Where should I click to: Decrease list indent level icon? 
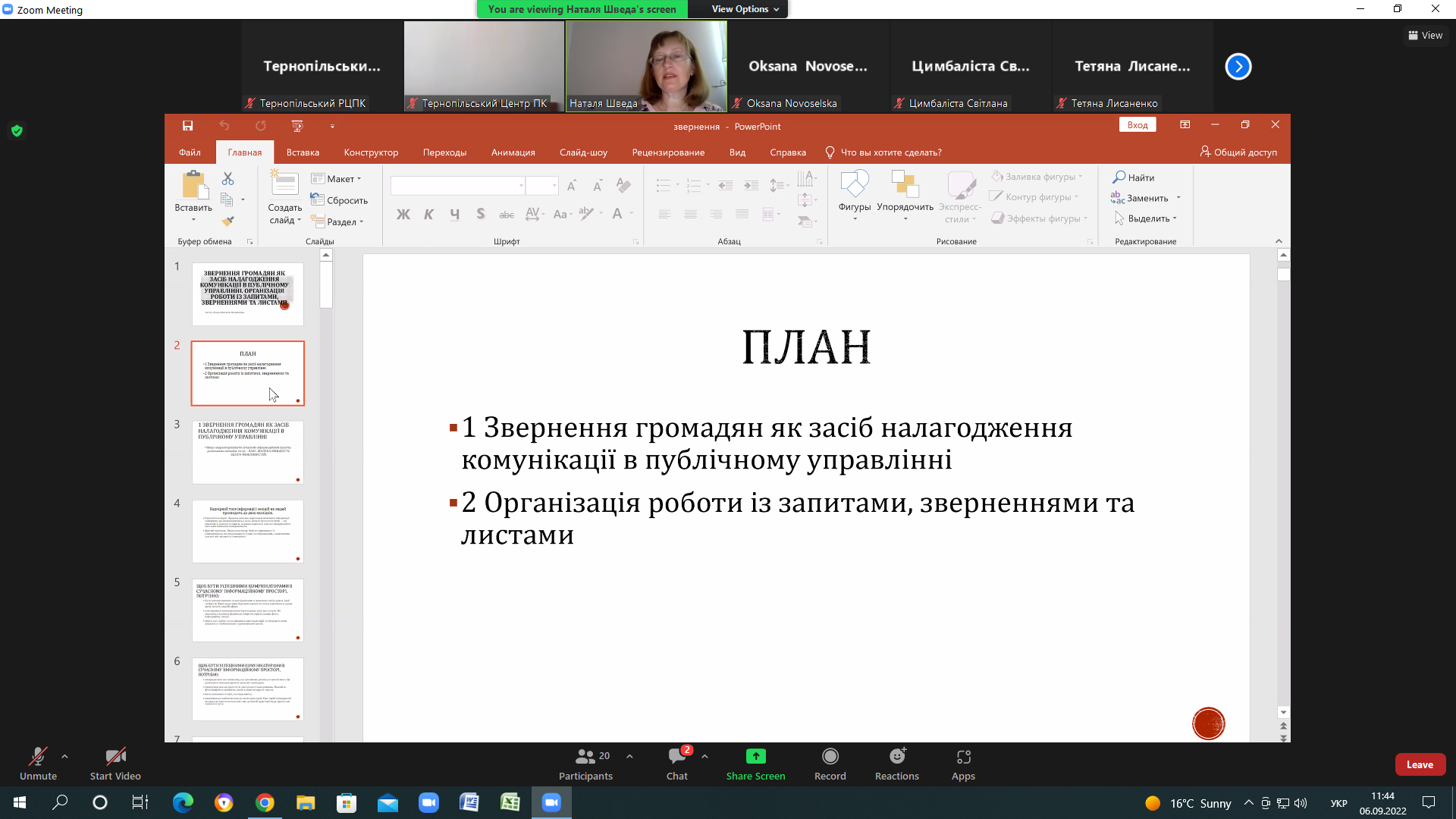pos(725,186)
